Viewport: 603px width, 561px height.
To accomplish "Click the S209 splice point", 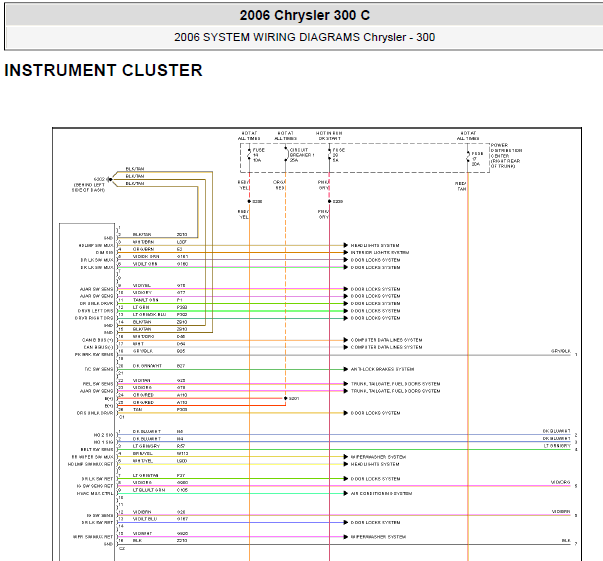I will tap(330, 201).
